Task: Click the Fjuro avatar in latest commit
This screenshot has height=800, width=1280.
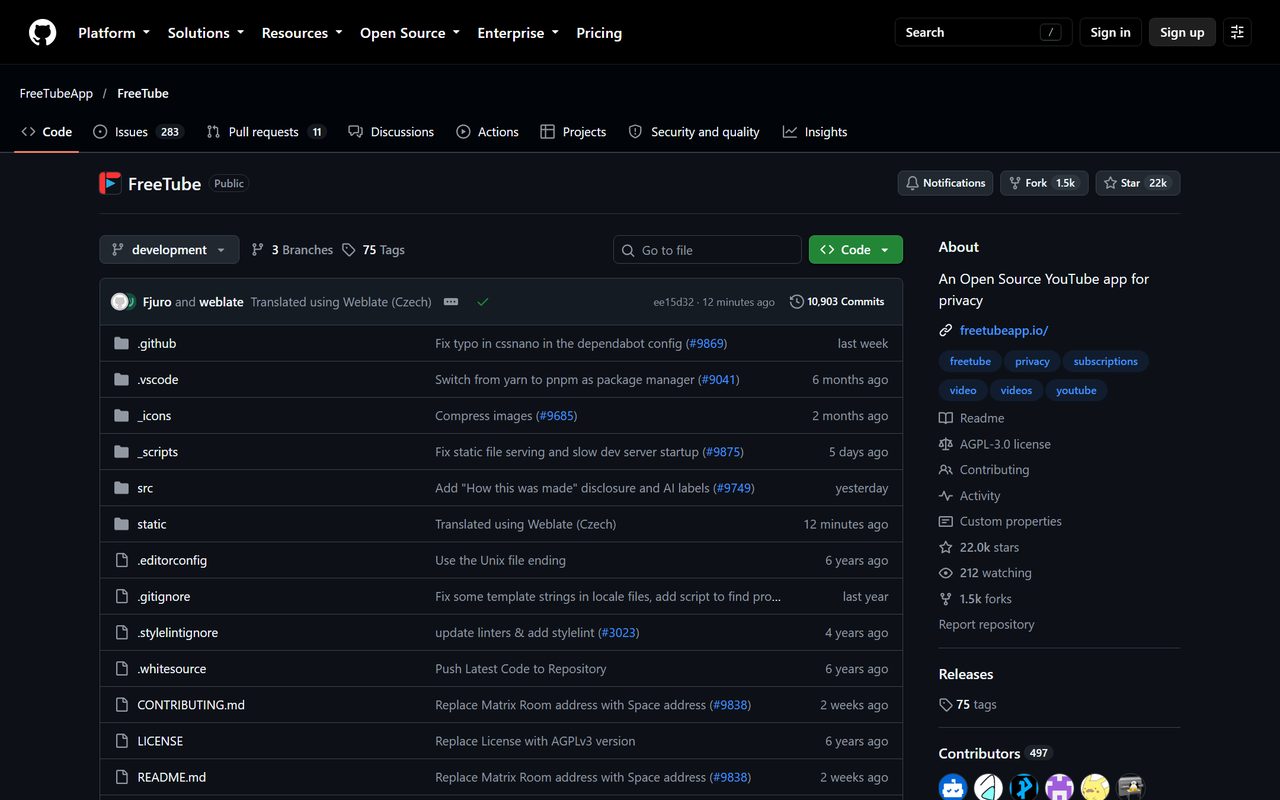Action: [122, 302]
